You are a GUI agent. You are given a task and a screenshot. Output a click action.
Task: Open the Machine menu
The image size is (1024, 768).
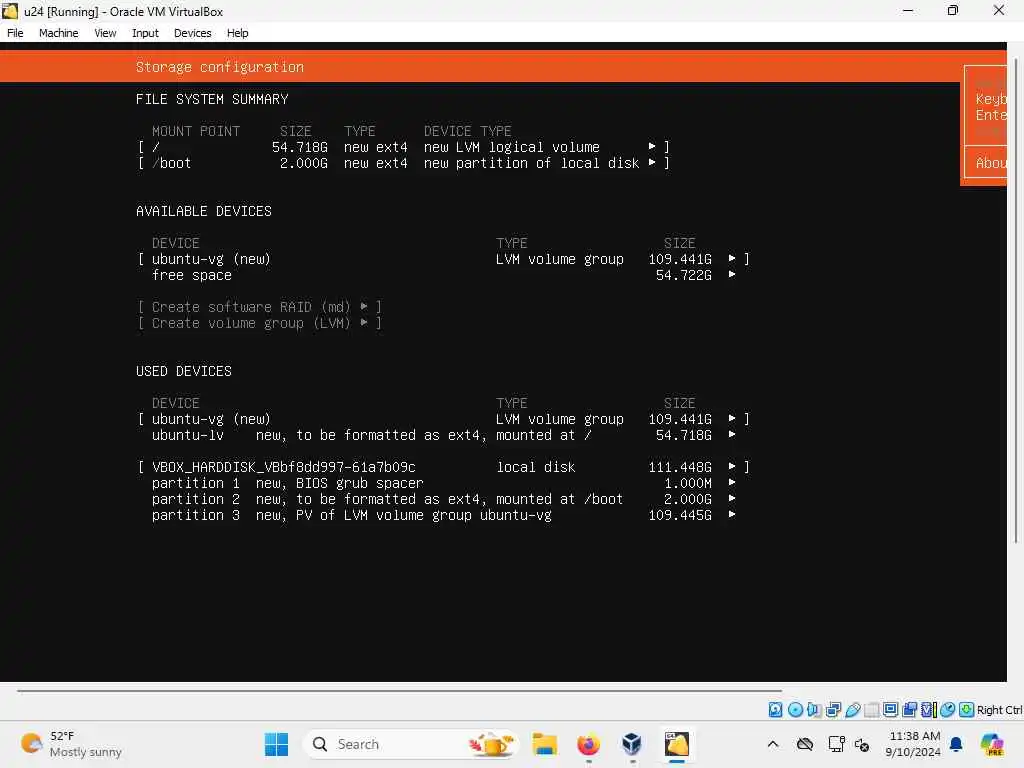(x=58, y=33)
